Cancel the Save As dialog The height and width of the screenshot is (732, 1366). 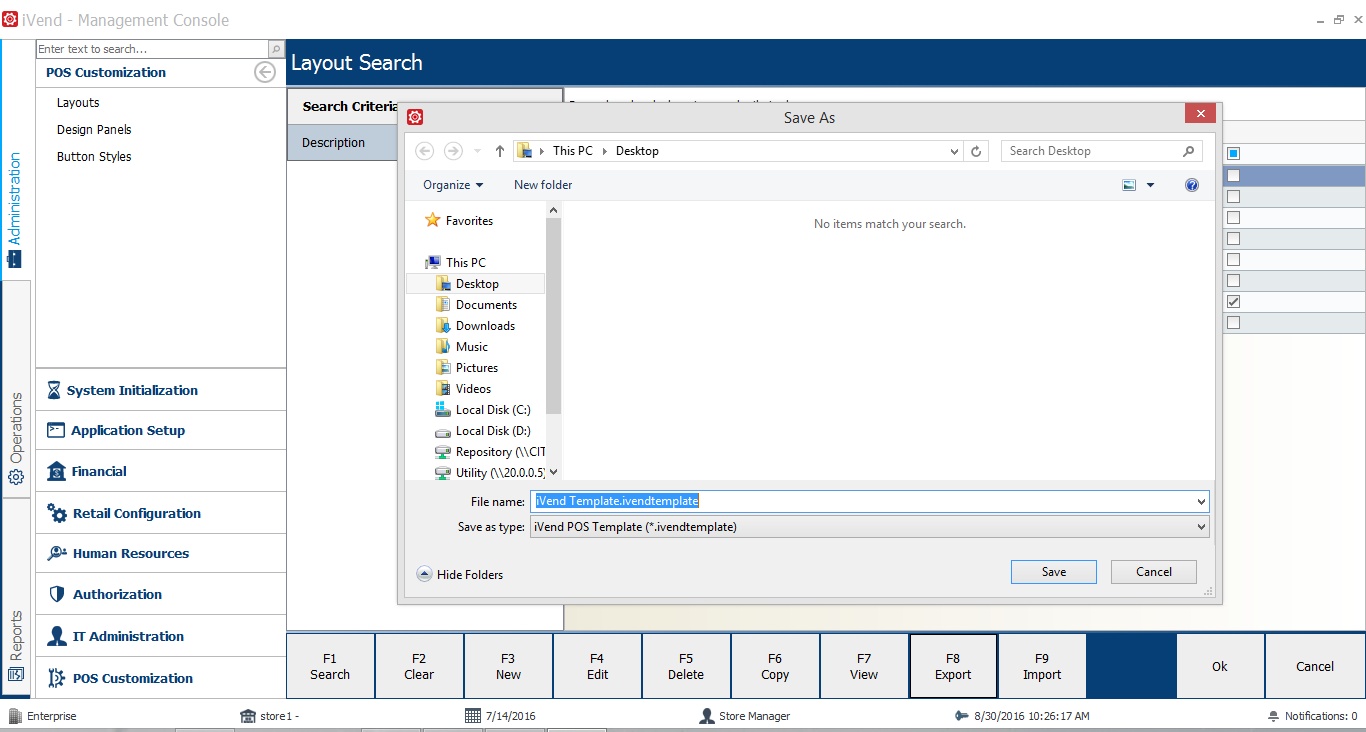(x=1154, y=572)
